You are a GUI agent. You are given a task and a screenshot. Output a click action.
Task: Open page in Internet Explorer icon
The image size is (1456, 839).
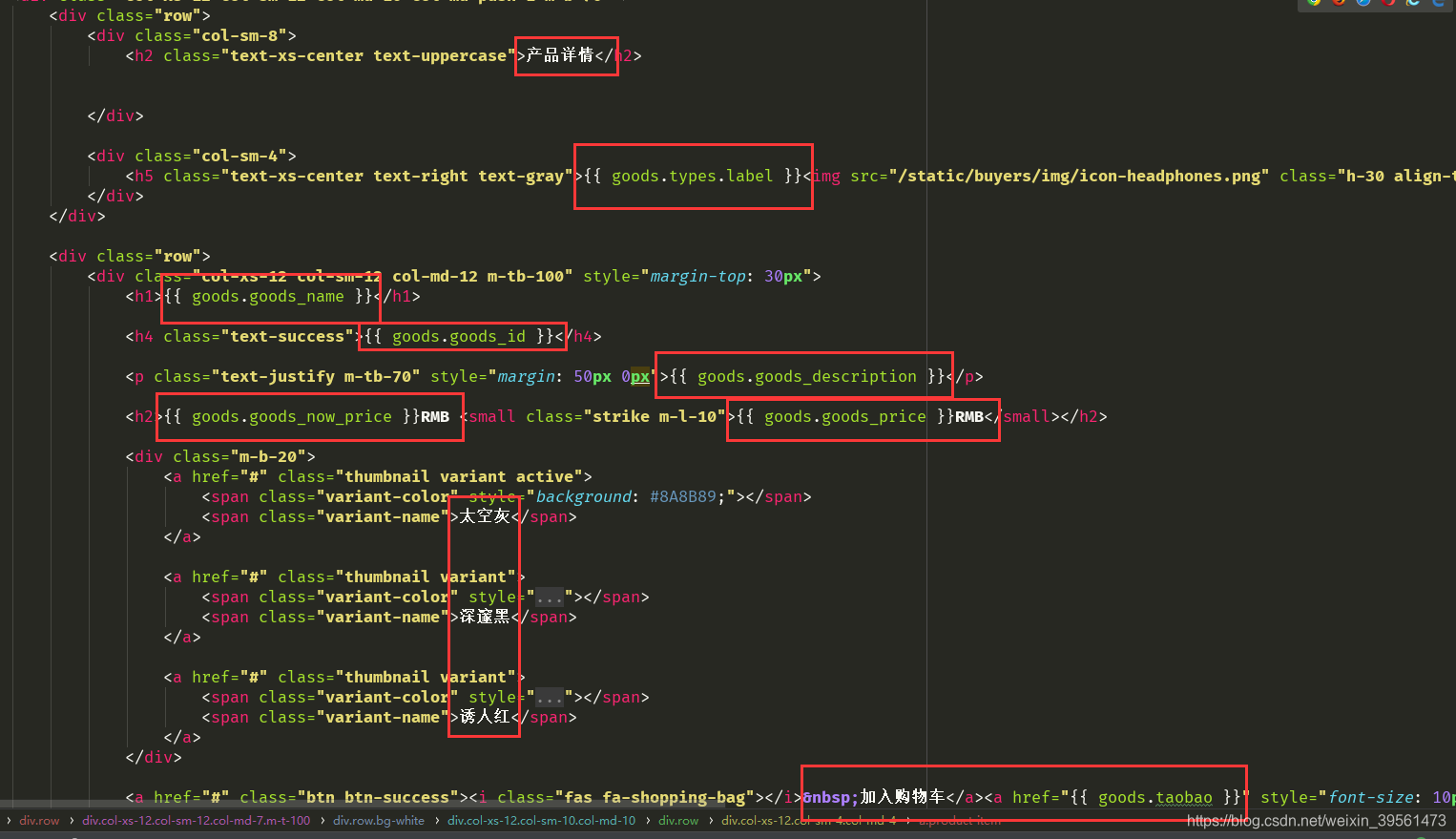[x=1413, y=2]
